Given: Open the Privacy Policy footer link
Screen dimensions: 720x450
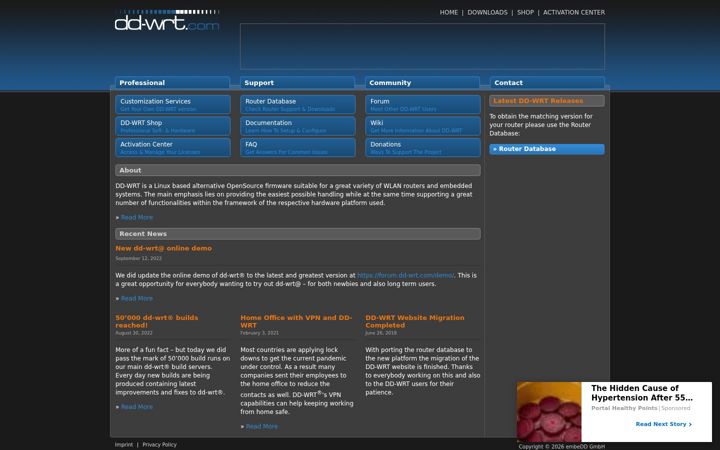Looking at the screenshot, I should tap(159, 444).
